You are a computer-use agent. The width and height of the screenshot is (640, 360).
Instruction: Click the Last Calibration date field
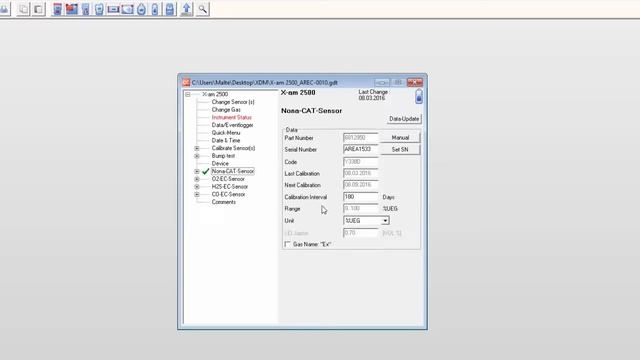click(361, 173)
